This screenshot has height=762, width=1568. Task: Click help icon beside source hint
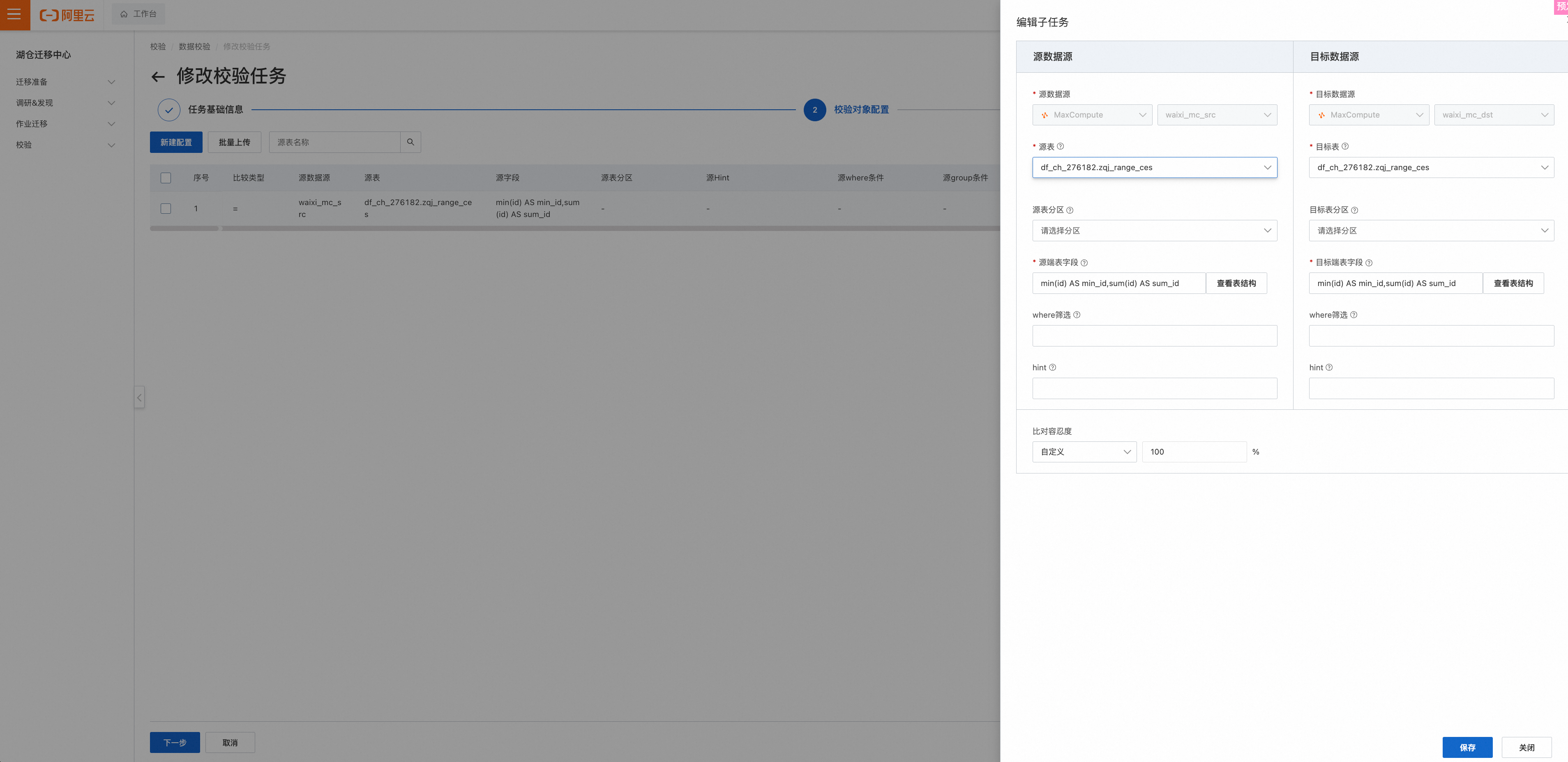click(1052, 367)
